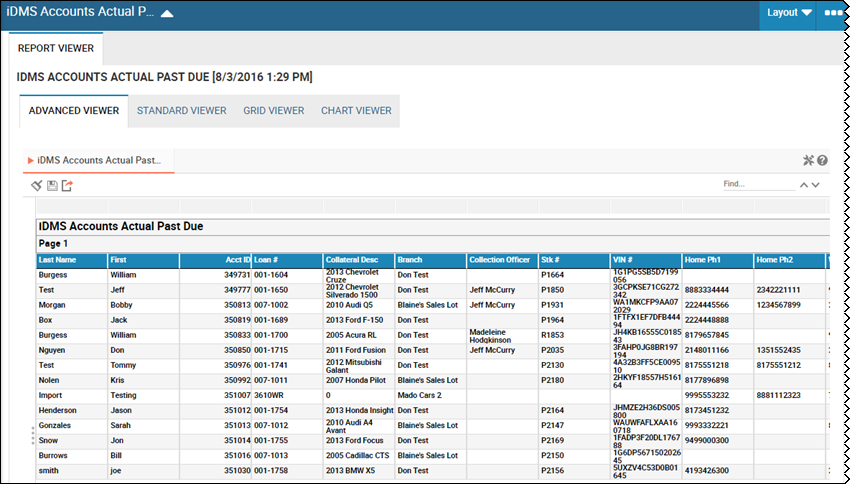Click the Home Ph2 column header

click(x=790, y=260)
